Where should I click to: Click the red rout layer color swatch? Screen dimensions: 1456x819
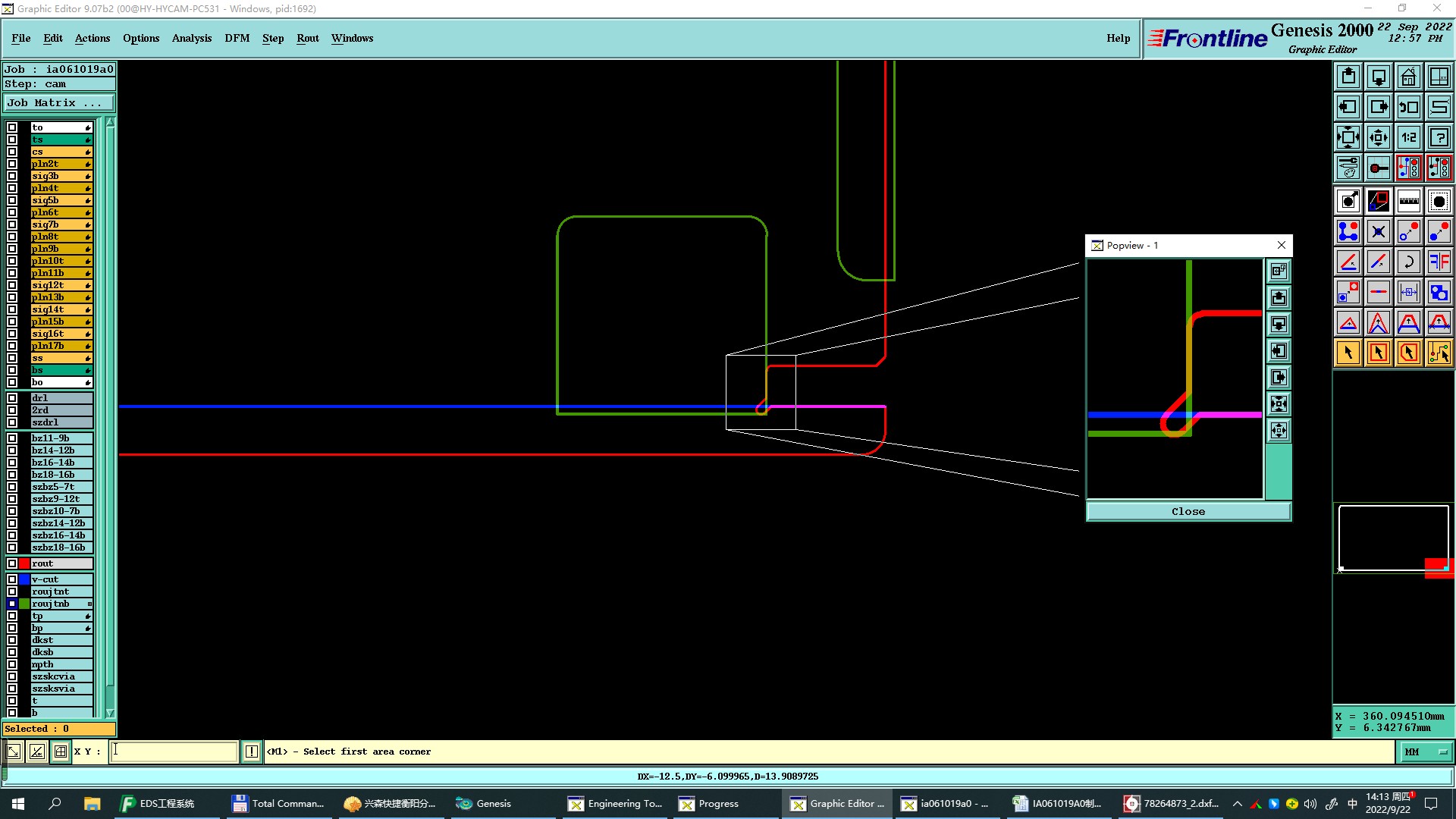tap(24, 563)
